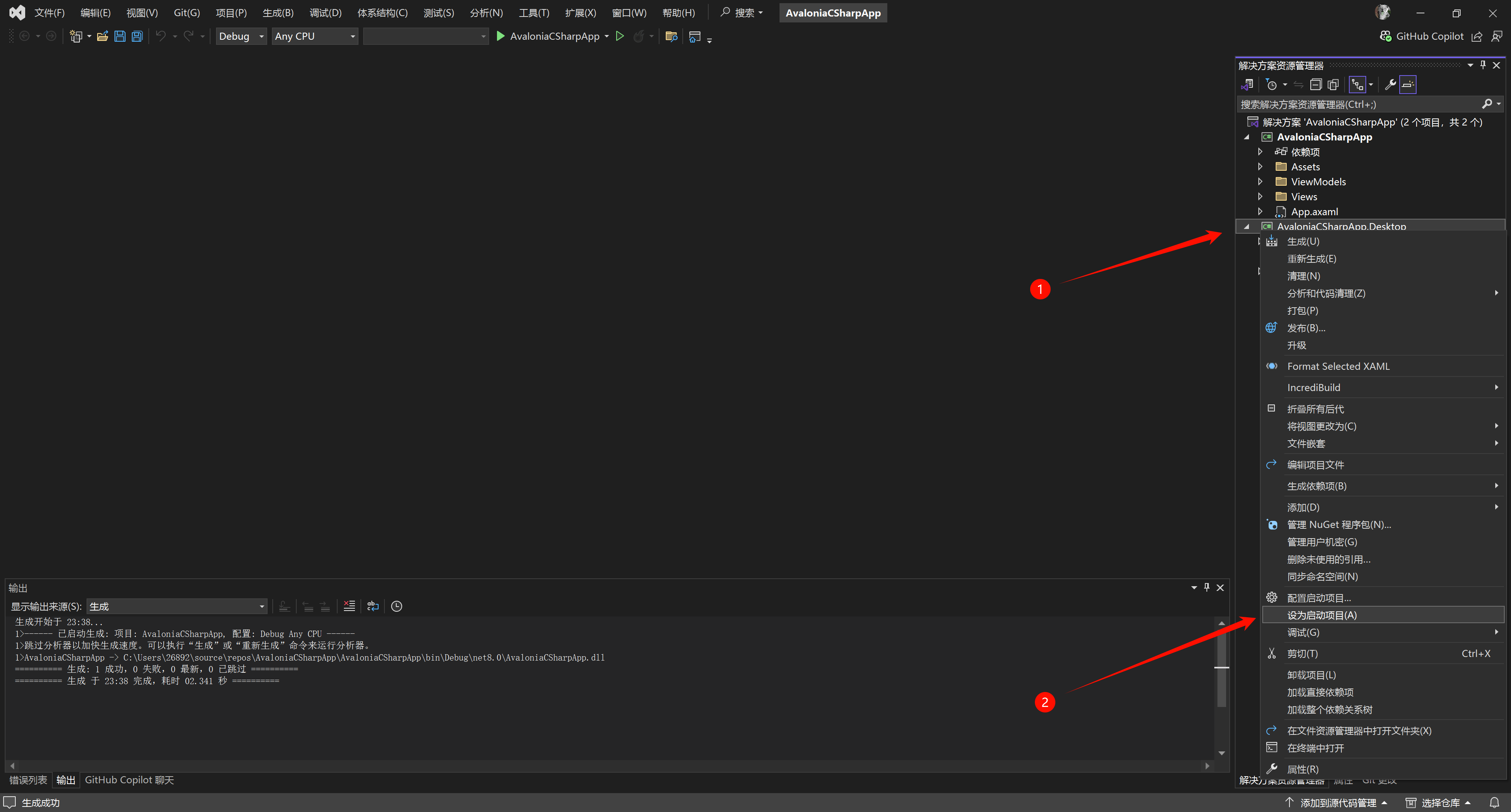Click the Solution Explorer search magnifier icon
1511x812 pixels.
pyautogui.click(x=1487, y=104)
